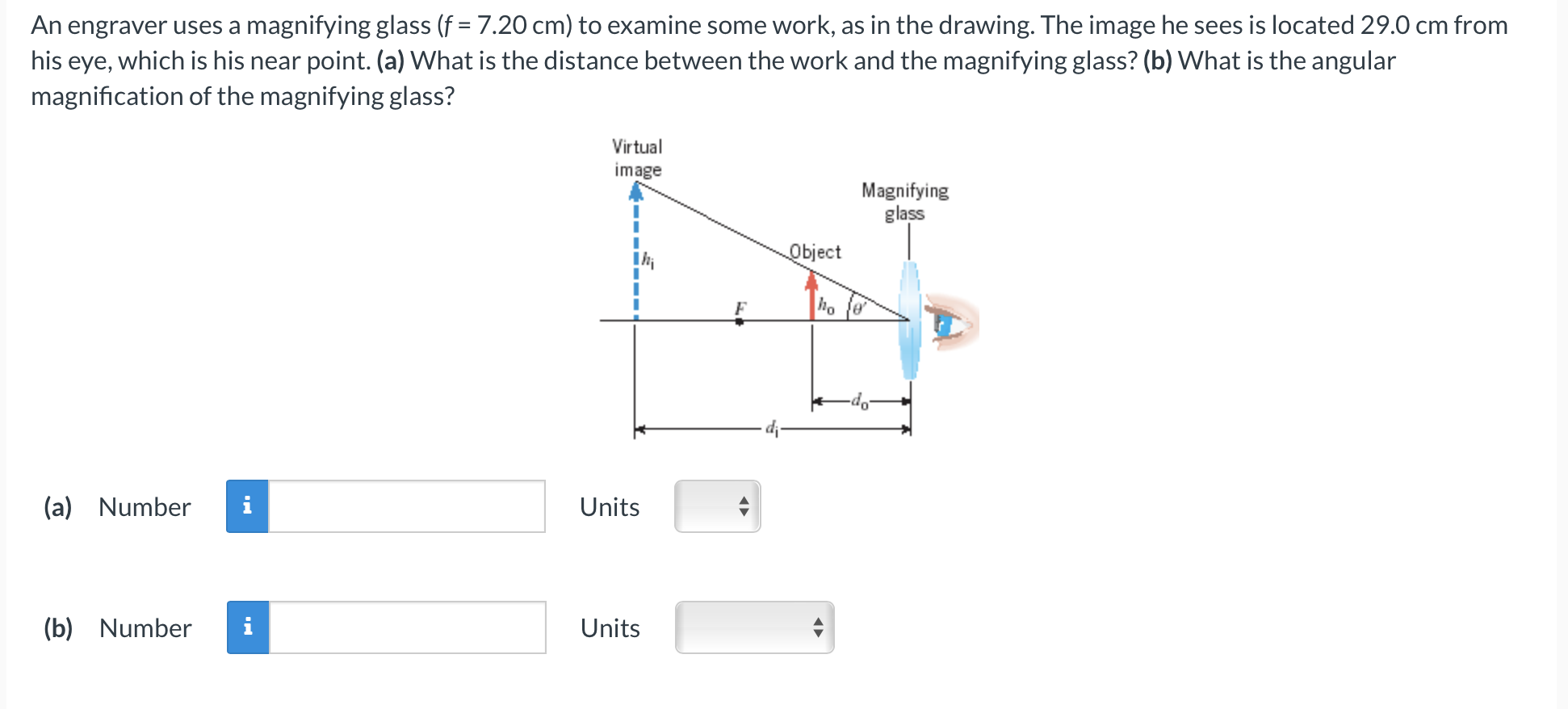The height and width of the screenshot is (709, 1568).
Task: Select the blue 'i' button for part (b) Number
Action: coord(249,628)
